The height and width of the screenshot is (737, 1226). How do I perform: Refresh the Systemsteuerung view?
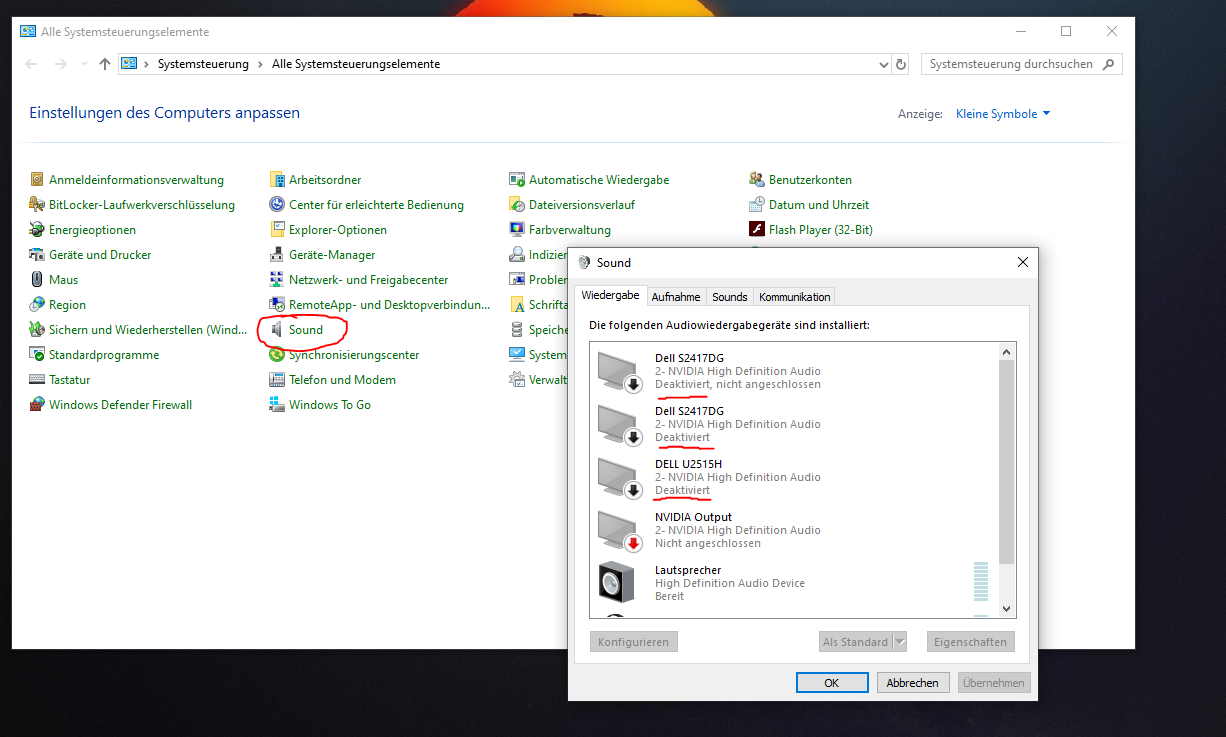click(x=901, y=64)
